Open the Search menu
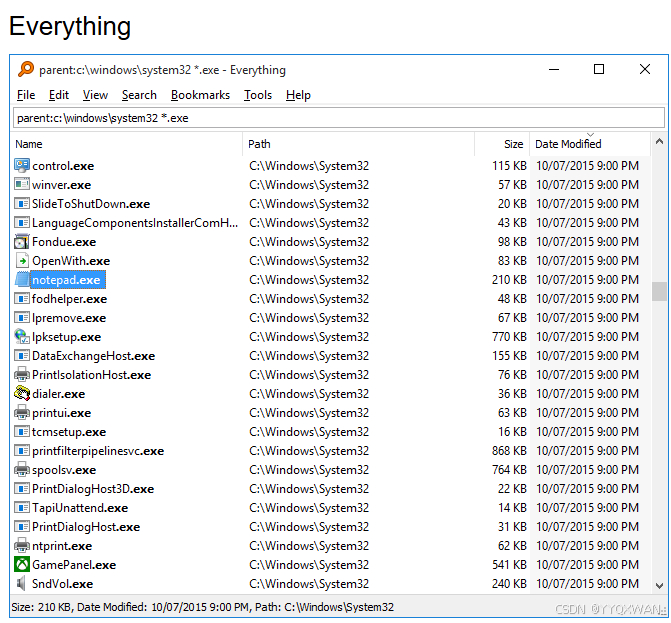This screenshot has height=623, width=671. pos(139,95)
